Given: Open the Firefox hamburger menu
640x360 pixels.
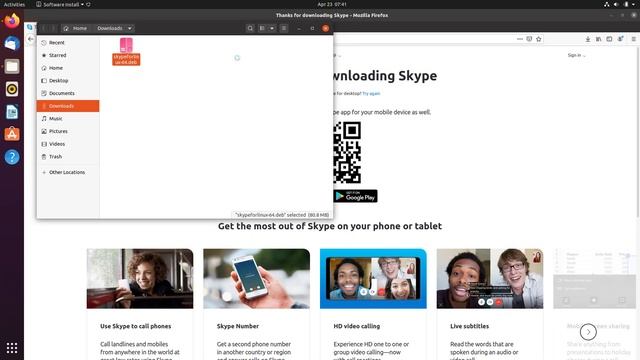Looking at the screenshot, I should click(x=633, y=39).
